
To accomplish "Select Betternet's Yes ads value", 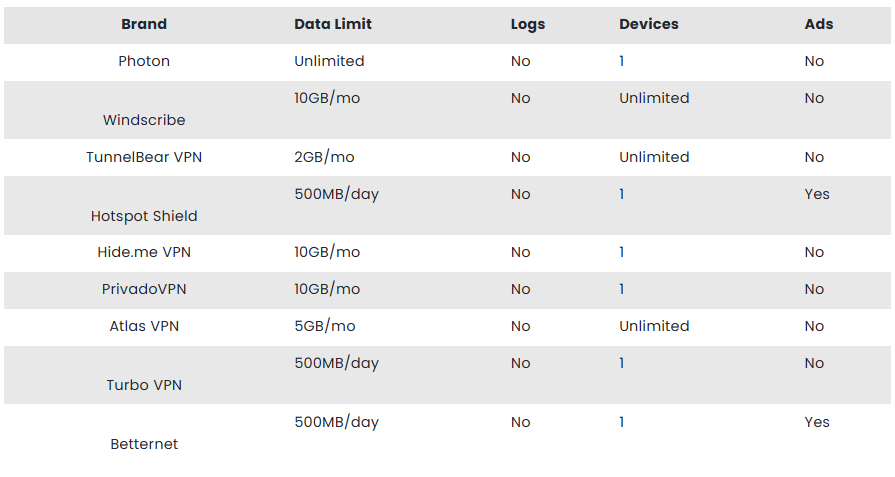I will coord(817,422).
